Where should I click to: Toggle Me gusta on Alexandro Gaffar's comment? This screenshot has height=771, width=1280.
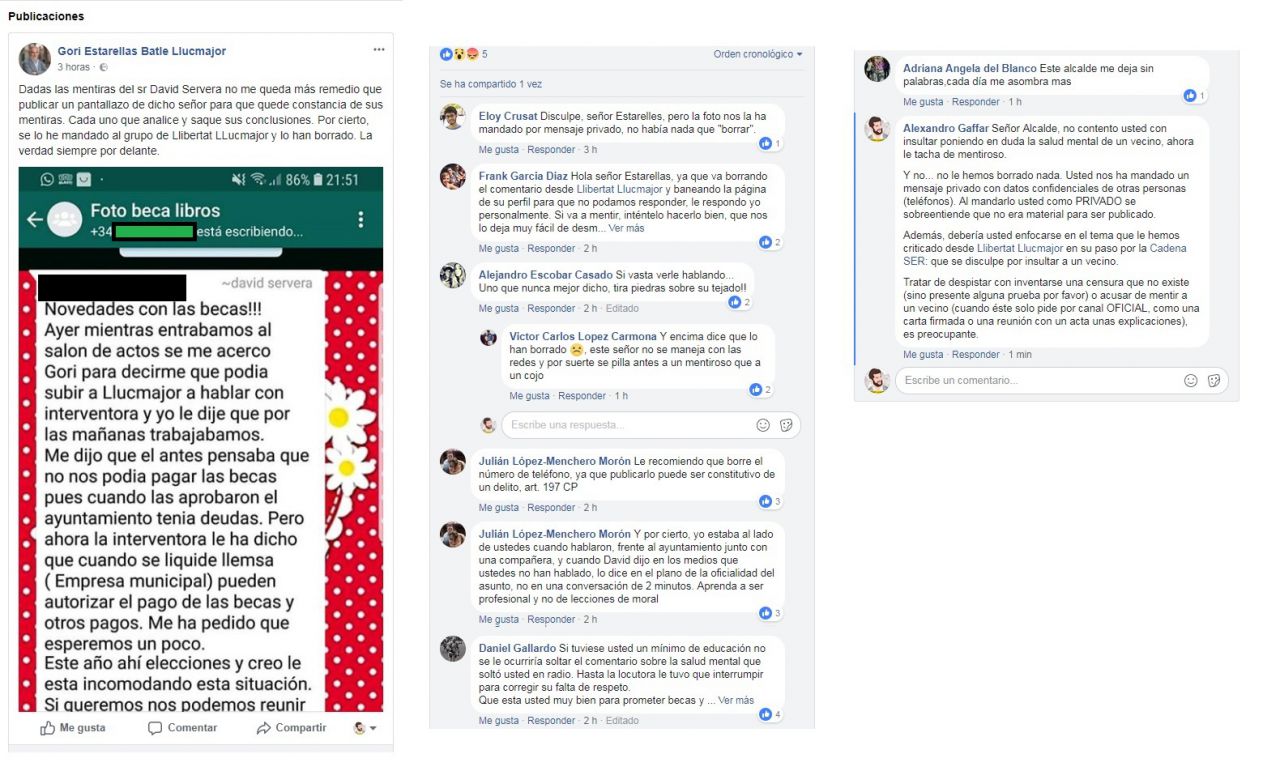pyautogui.click(x=923, y=355)
